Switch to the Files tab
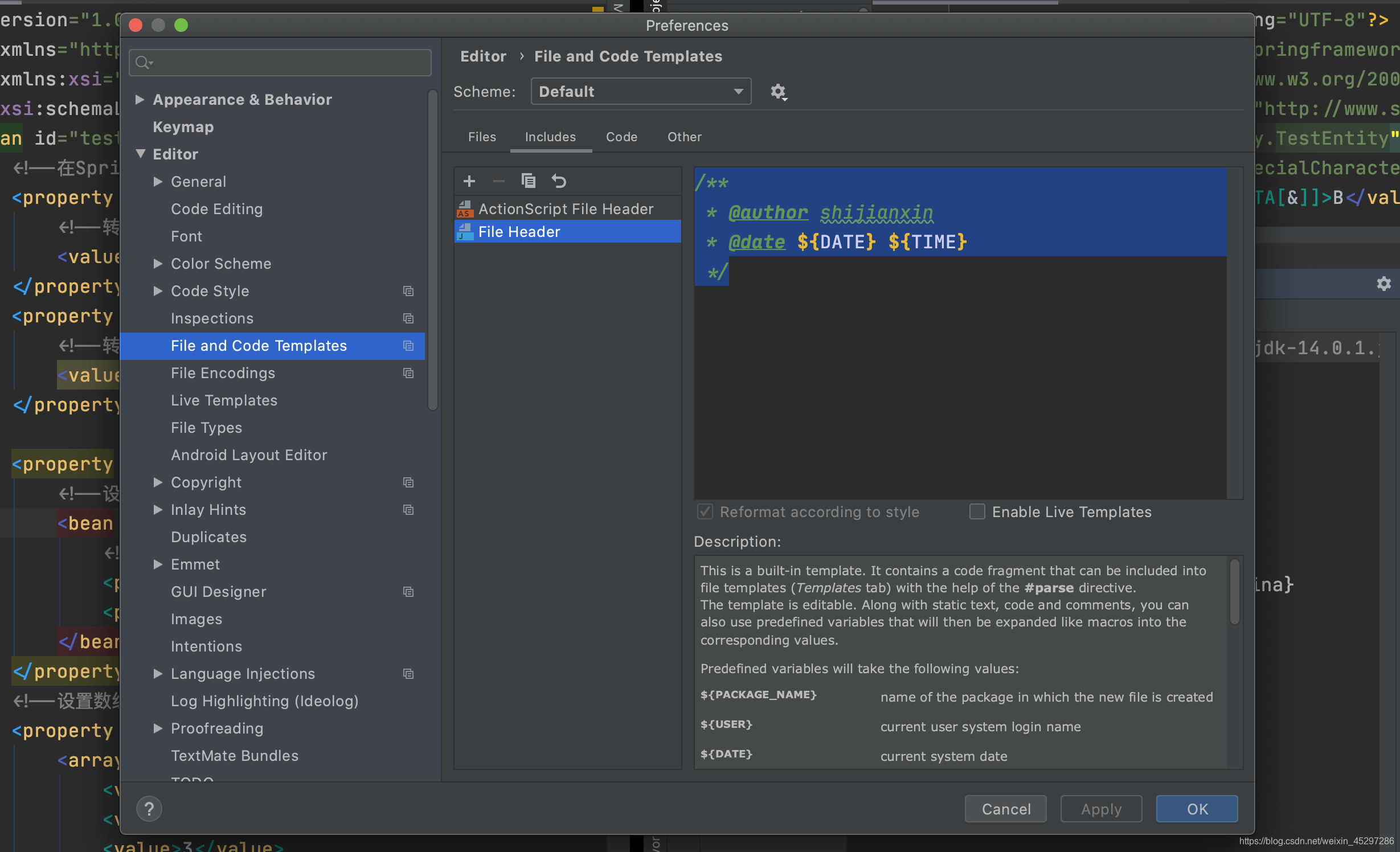 tap(482, 137)
